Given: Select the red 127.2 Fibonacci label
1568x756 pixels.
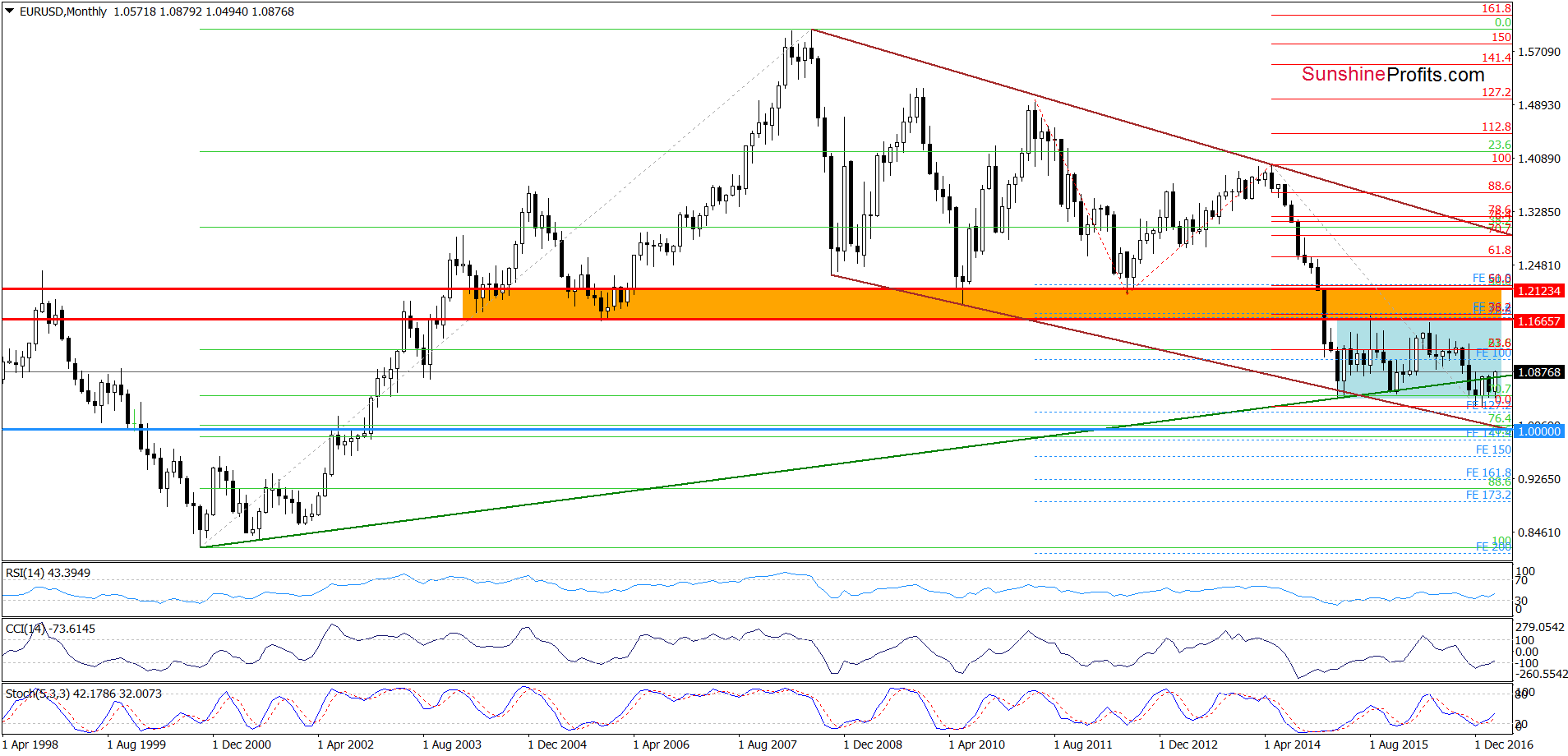Looking at the screenshot, I should tap(1497, 92).
